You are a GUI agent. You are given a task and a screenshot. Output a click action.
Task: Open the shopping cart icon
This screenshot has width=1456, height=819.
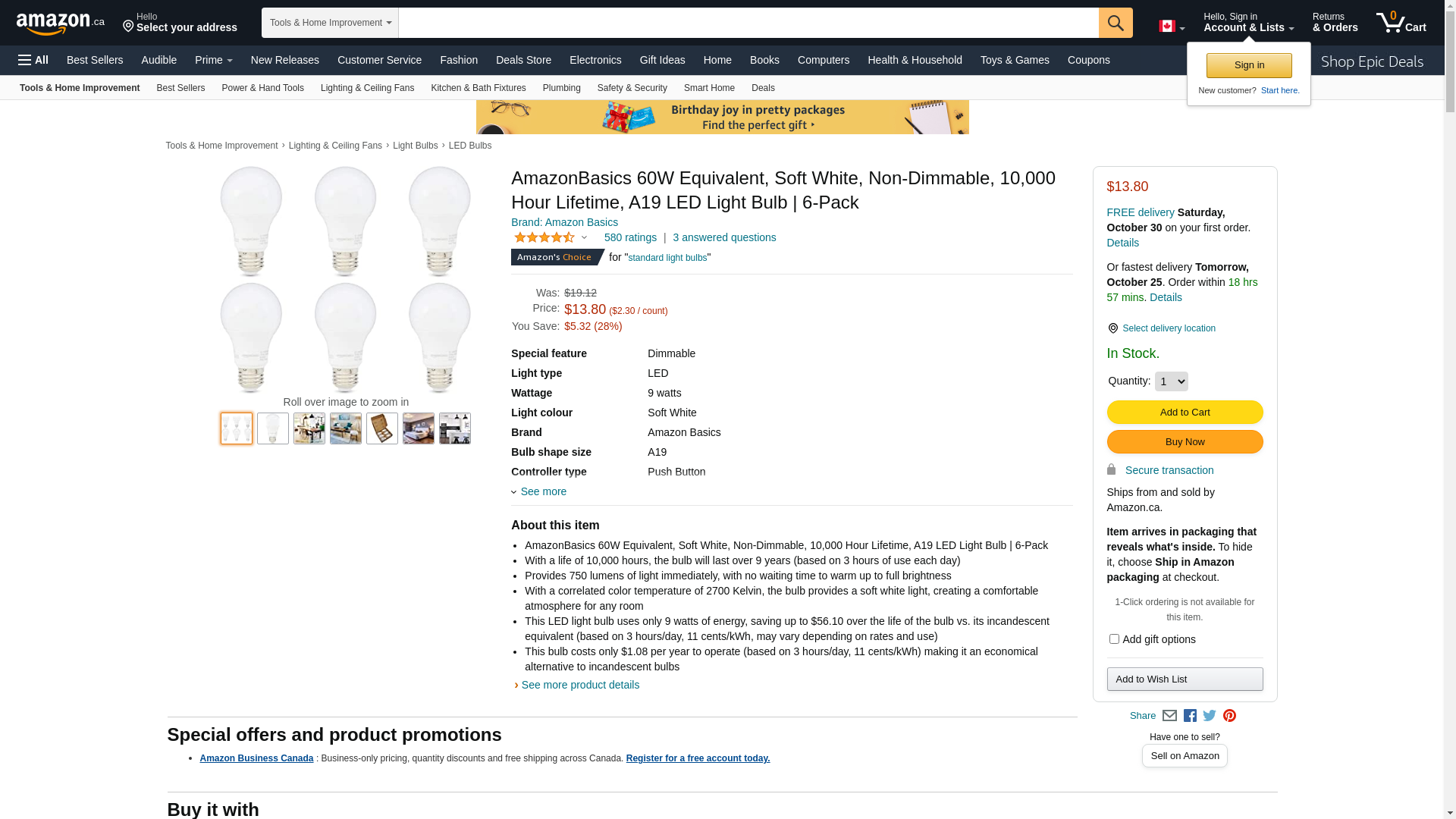pyautogui.click(x=1400, y=23)
